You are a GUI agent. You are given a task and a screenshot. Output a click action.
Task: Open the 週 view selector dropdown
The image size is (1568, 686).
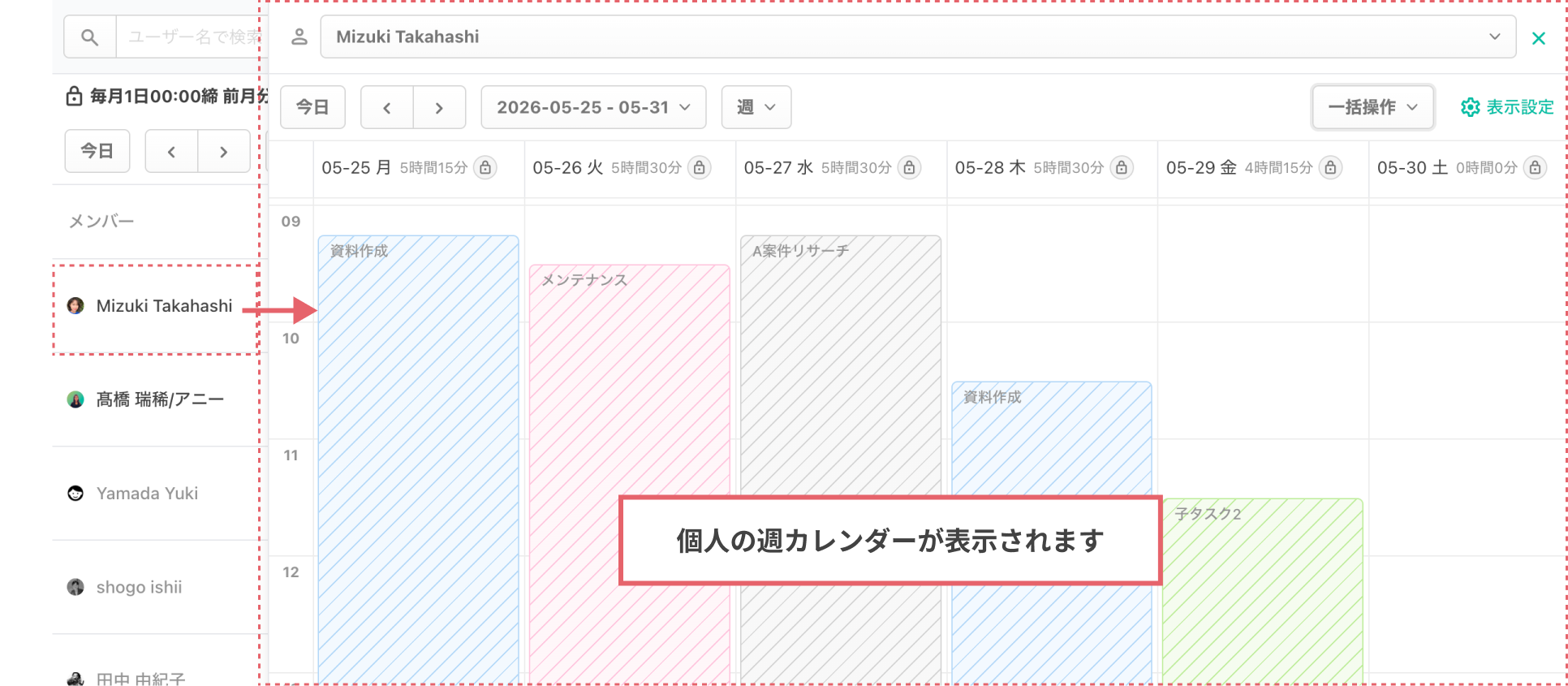pyautogui.click(x=756, y=107)
